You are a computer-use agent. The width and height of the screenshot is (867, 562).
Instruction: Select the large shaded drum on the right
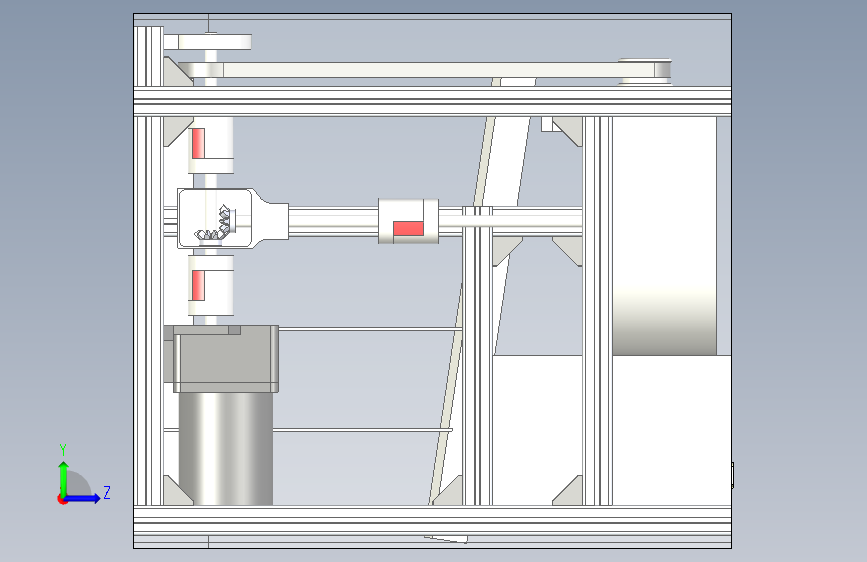(x=664, y=236)
